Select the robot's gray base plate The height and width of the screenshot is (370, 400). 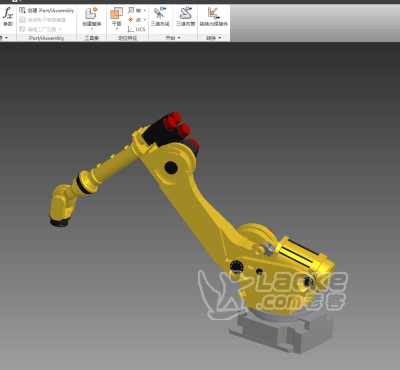coord(282,332)
